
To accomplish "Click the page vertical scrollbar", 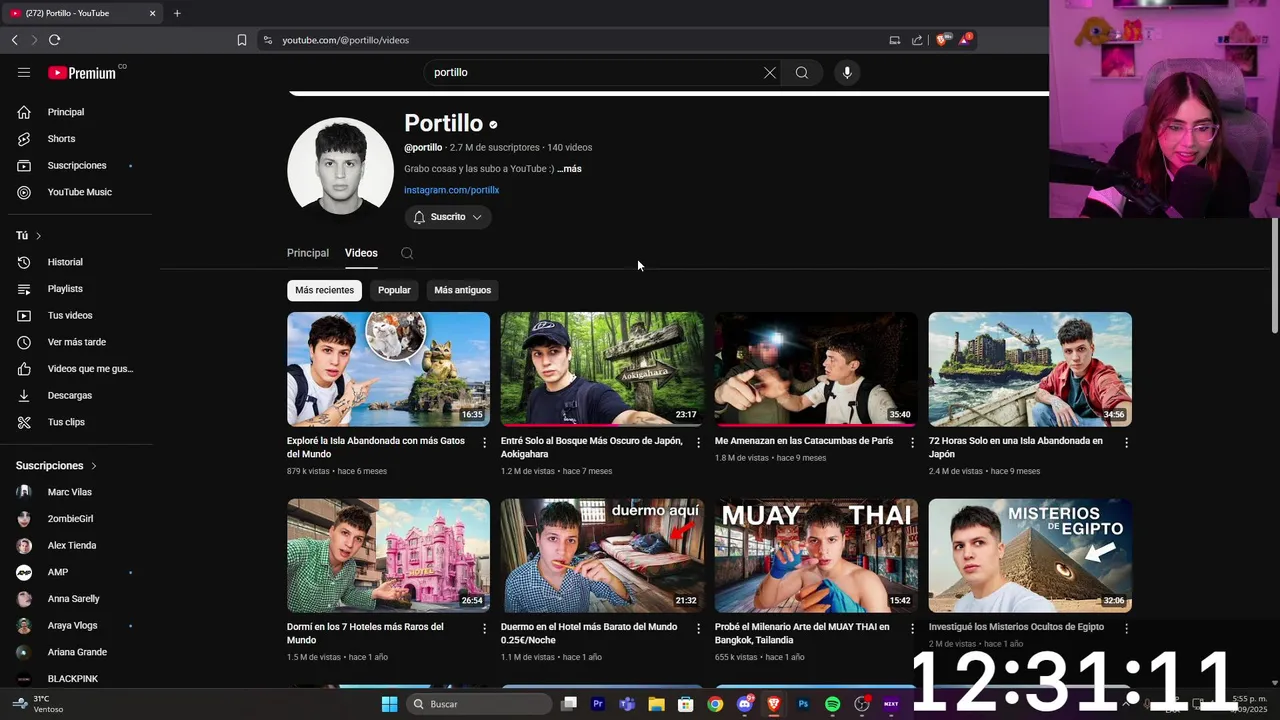I will [1274, 275].
